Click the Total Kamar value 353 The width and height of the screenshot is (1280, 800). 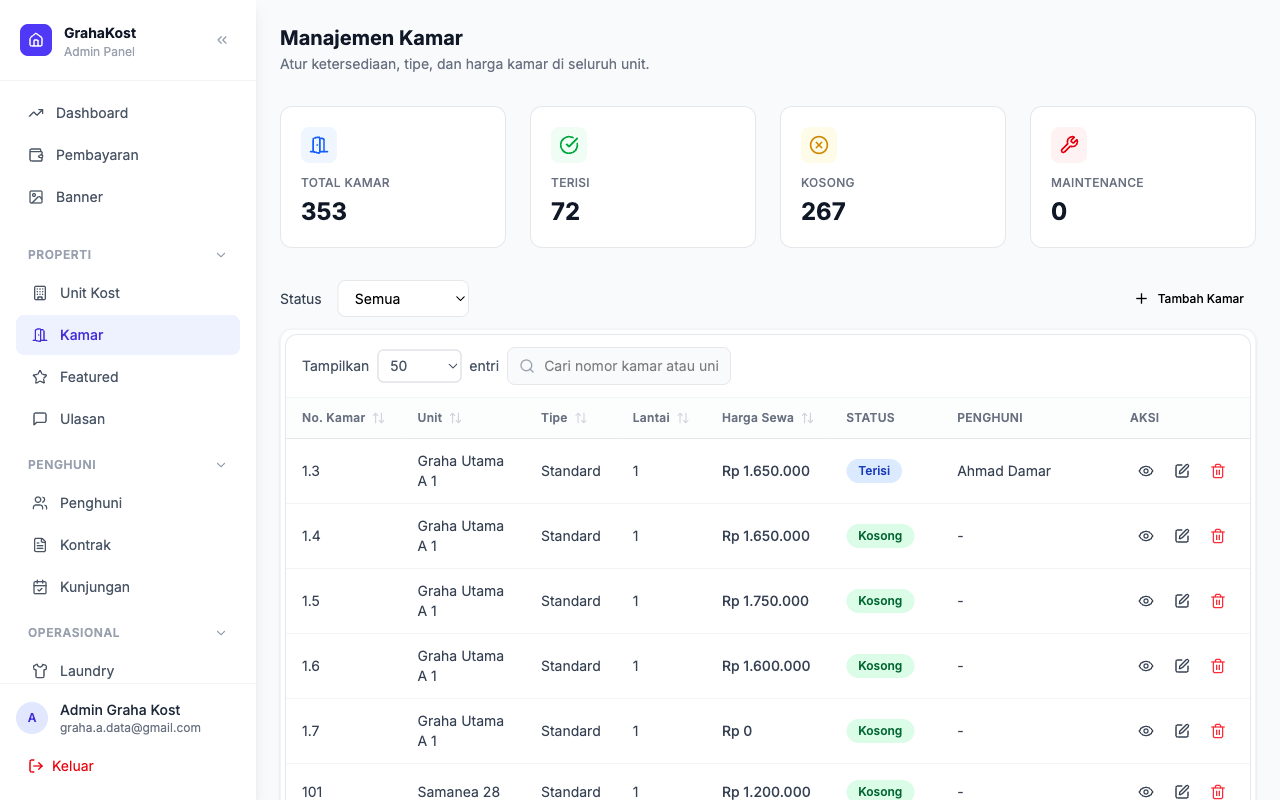[324, 211]
